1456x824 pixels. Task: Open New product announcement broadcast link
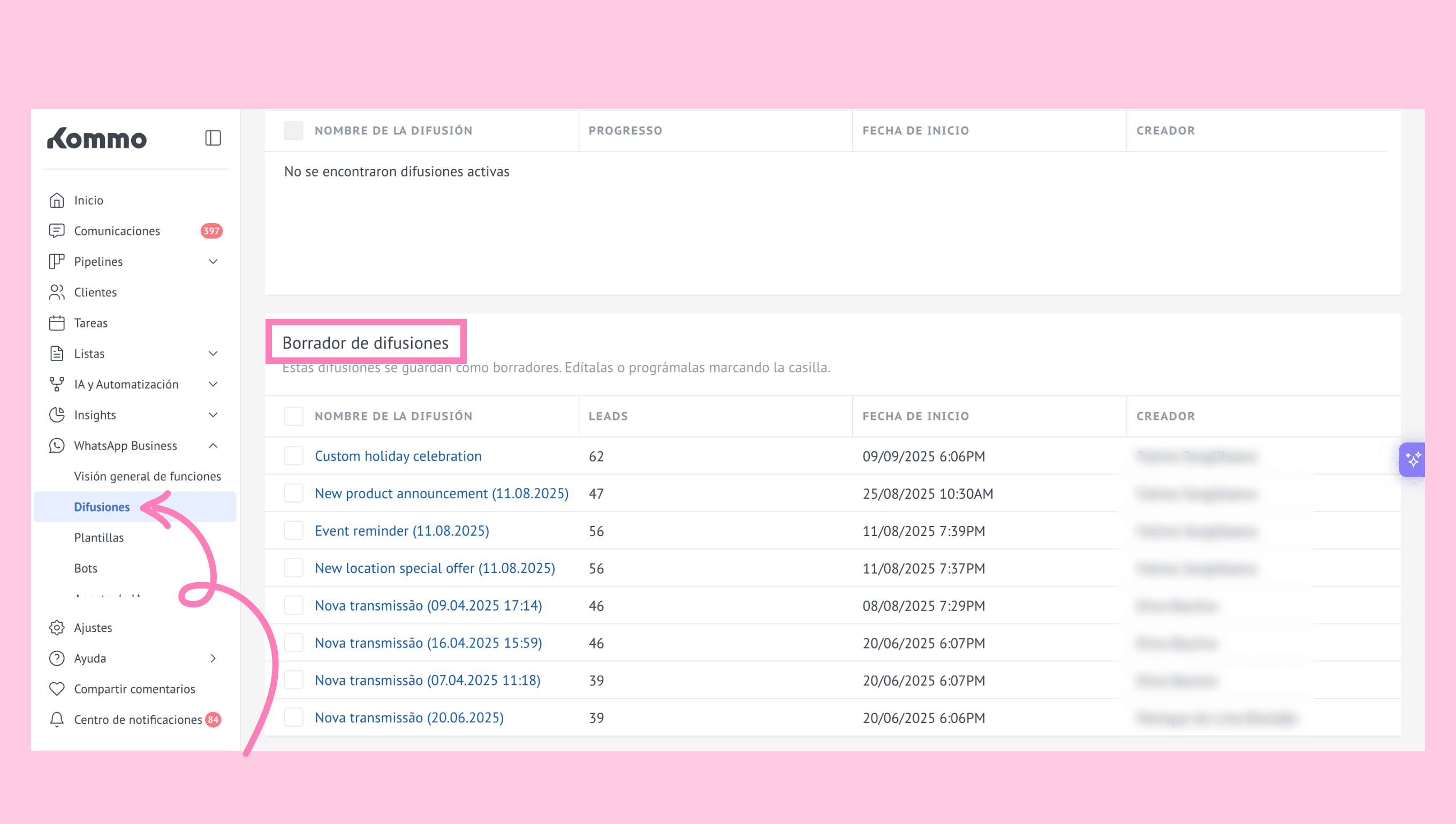coord(441,493)
